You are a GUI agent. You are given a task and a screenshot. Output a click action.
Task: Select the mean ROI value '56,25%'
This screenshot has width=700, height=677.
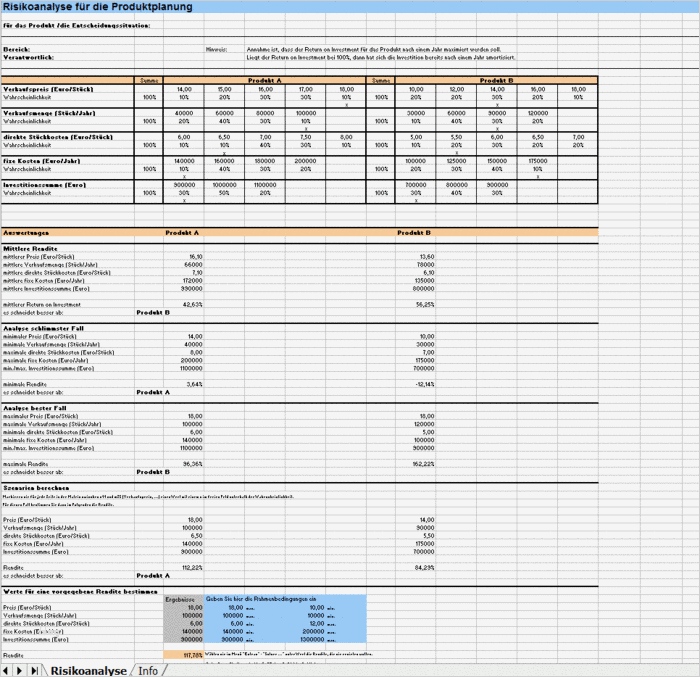click(x=425, y=305)
